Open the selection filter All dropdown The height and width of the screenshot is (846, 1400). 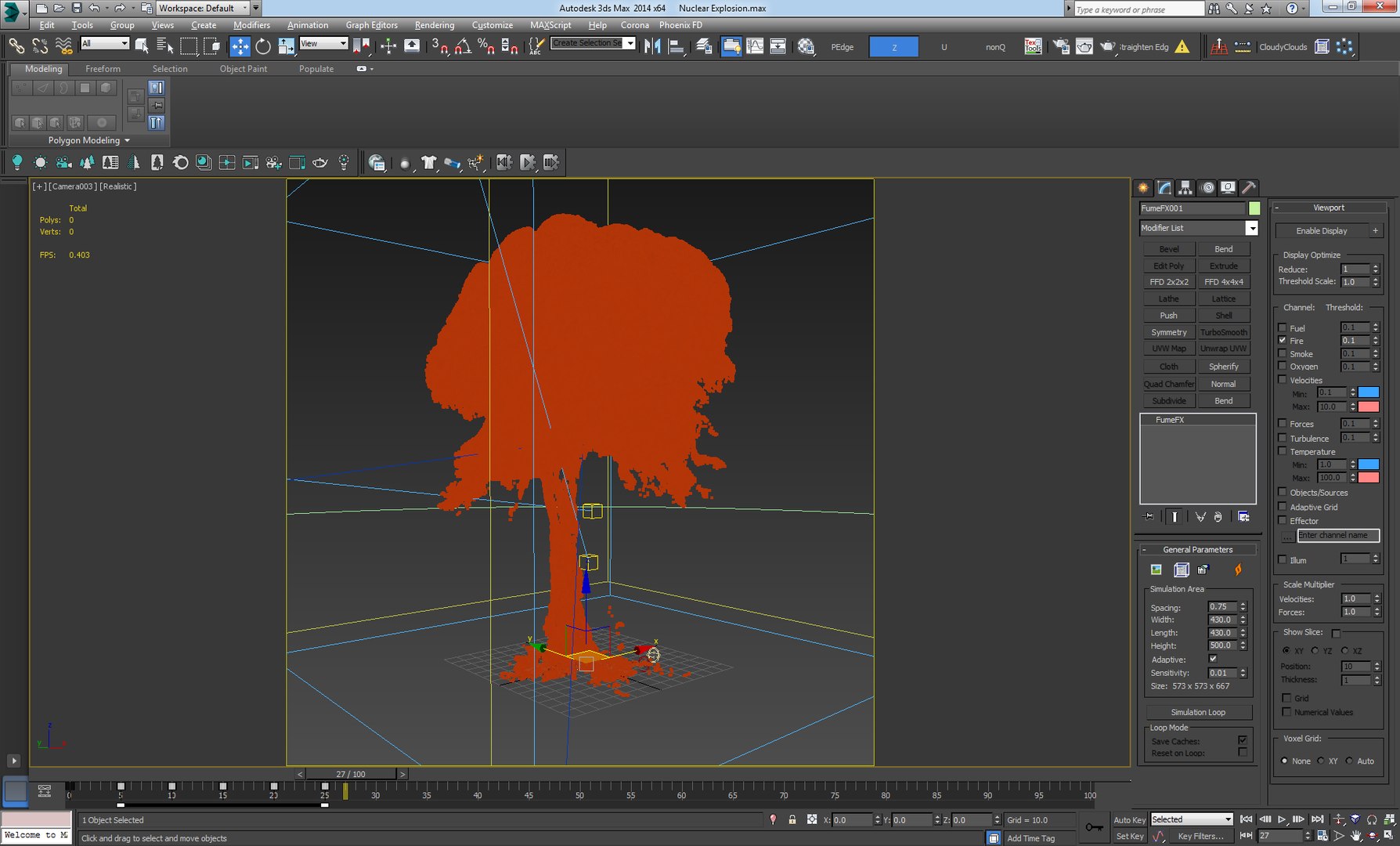105,44
